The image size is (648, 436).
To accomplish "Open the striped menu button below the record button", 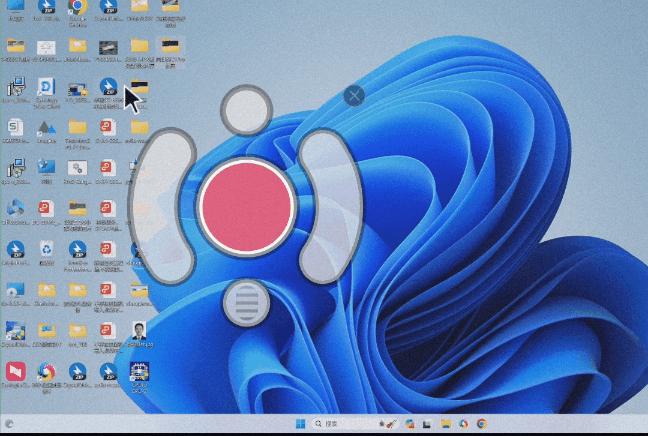I will pos(247,303).
